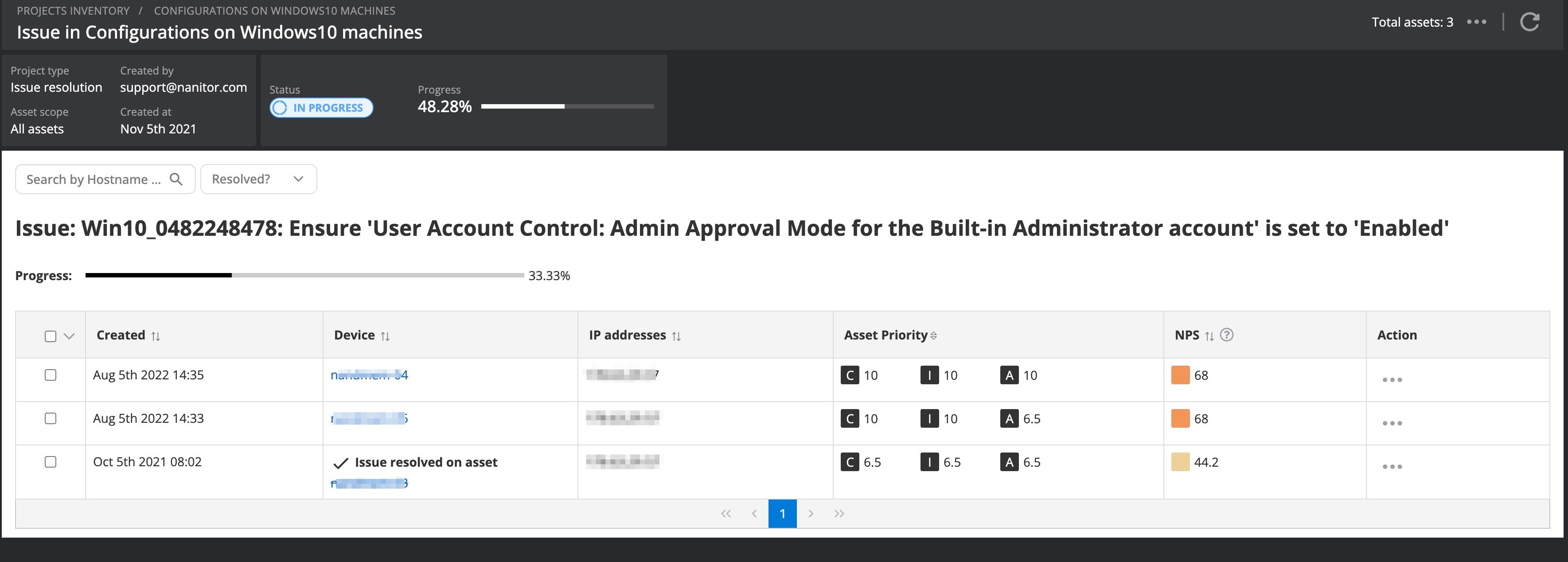Click the NPS help question mark icon
This screenshot has height=562, width=1568.
(1227, 335)
